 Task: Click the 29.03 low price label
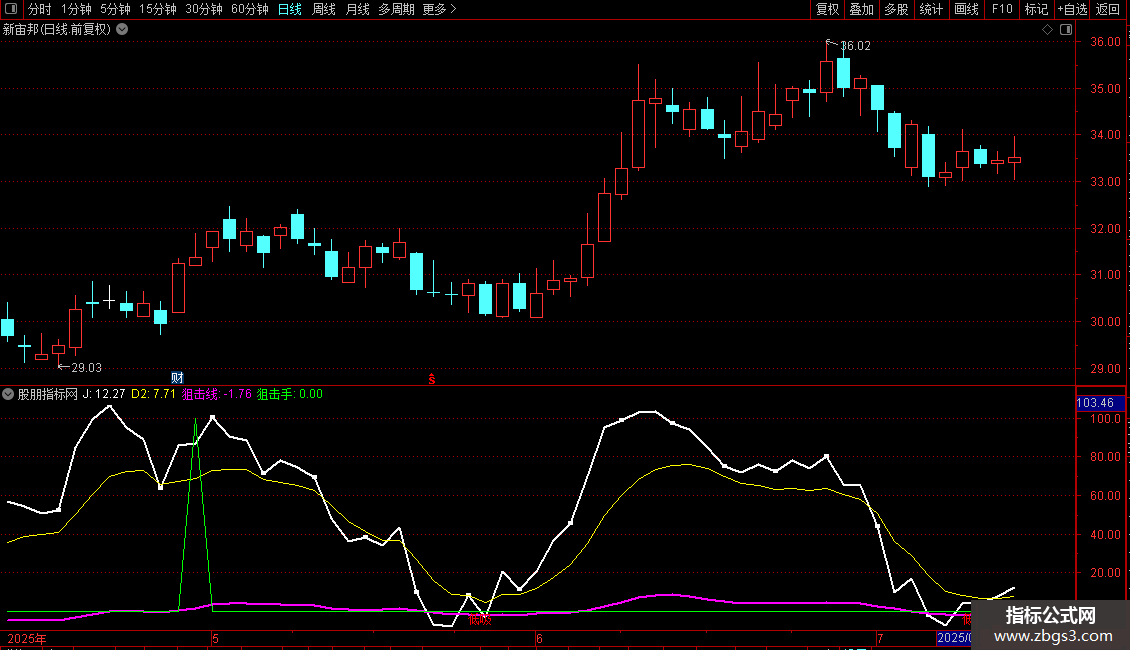point(86,368)
